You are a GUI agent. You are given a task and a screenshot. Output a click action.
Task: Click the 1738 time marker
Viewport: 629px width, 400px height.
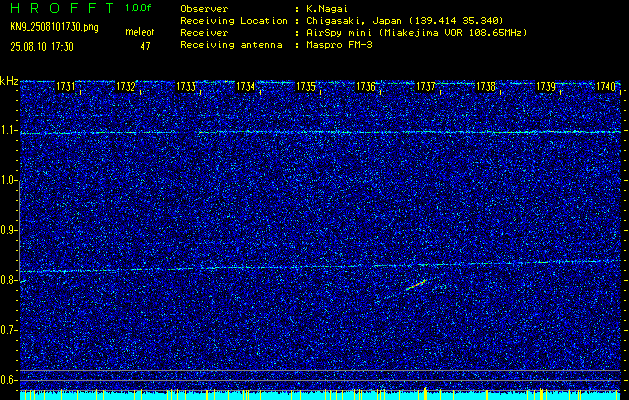pyautogui.click(x=486, y=86)
